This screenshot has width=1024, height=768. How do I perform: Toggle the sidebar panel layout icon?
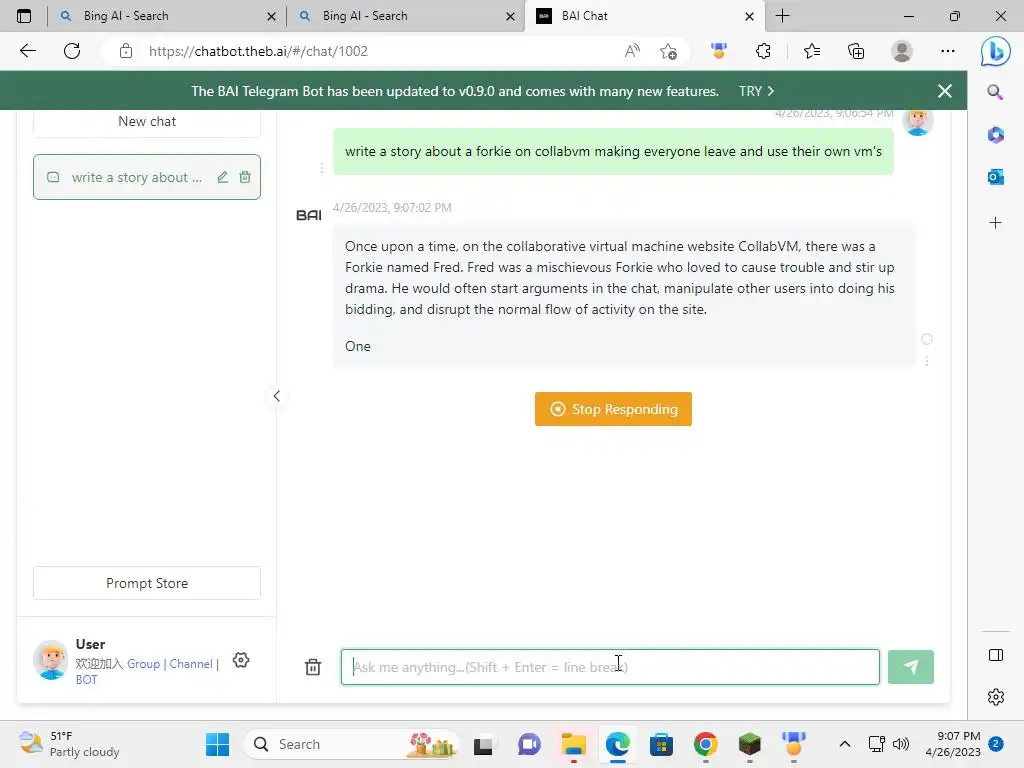coord(996,655)
